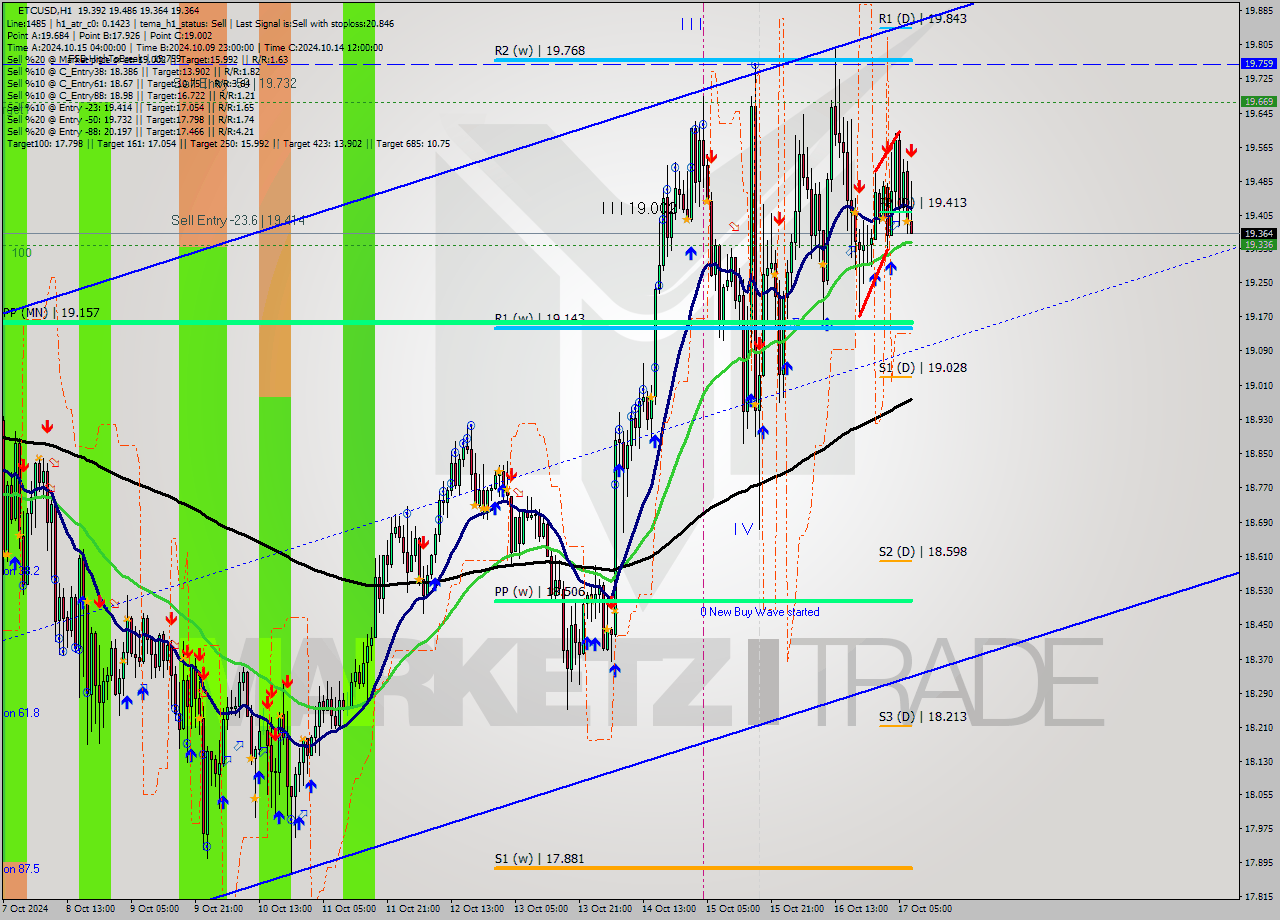Click the 13 Oct 21:00 time label

click(x=603, y=909)
